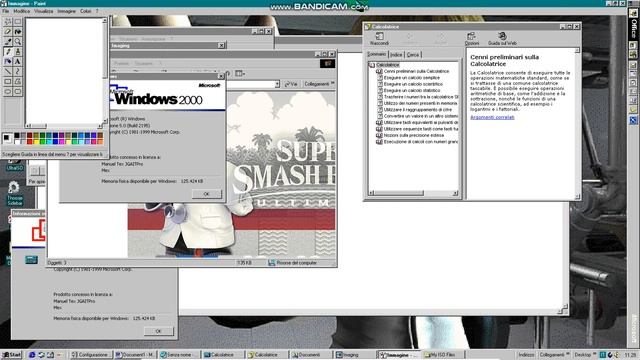640x360 pixels.
Task: Select the Pencil tool in Paint
Action: pos(8,51)
